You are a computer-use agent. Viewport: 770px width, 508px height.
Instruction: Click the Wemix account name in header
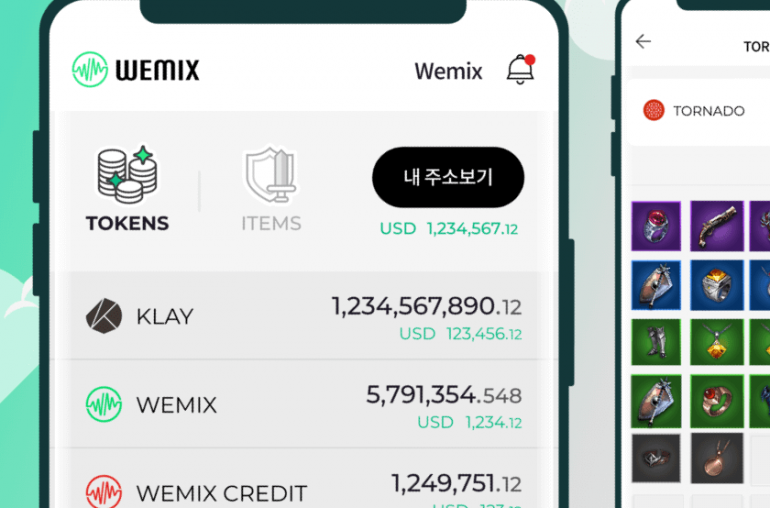[448, 71]
